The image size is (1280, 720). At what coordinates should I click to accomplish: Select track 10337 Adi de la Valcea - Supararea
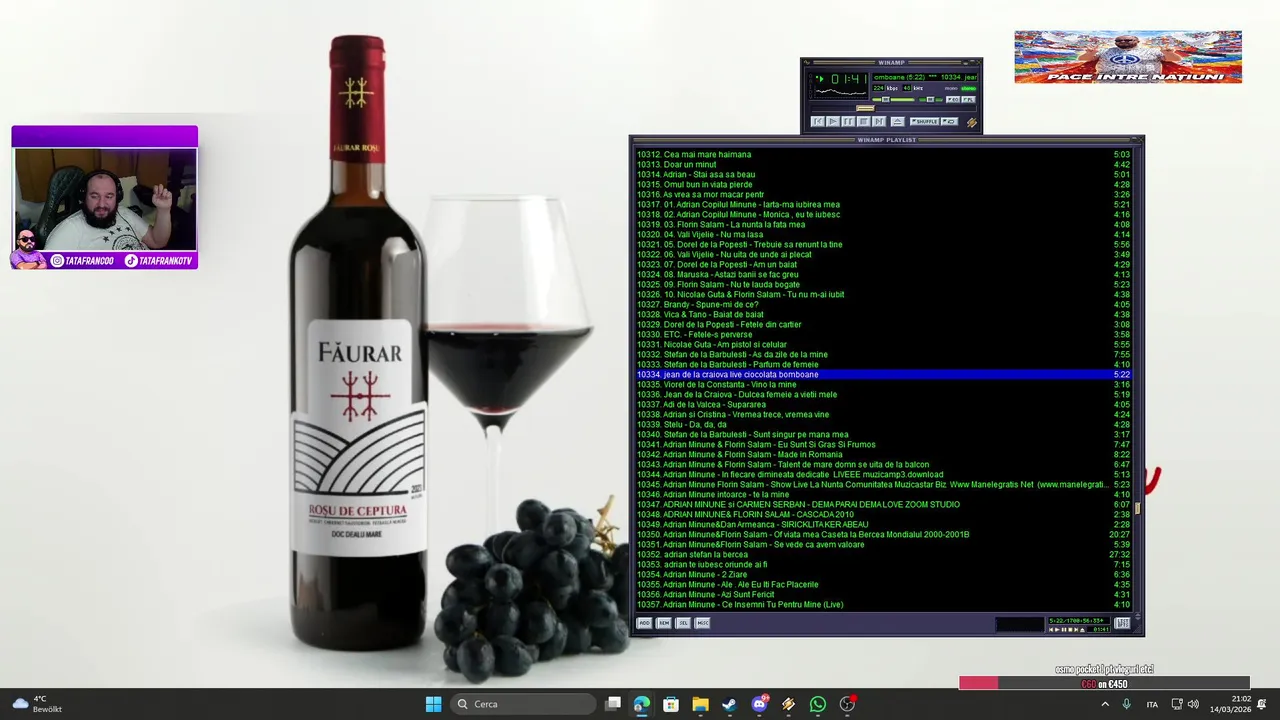pos(883,405)
